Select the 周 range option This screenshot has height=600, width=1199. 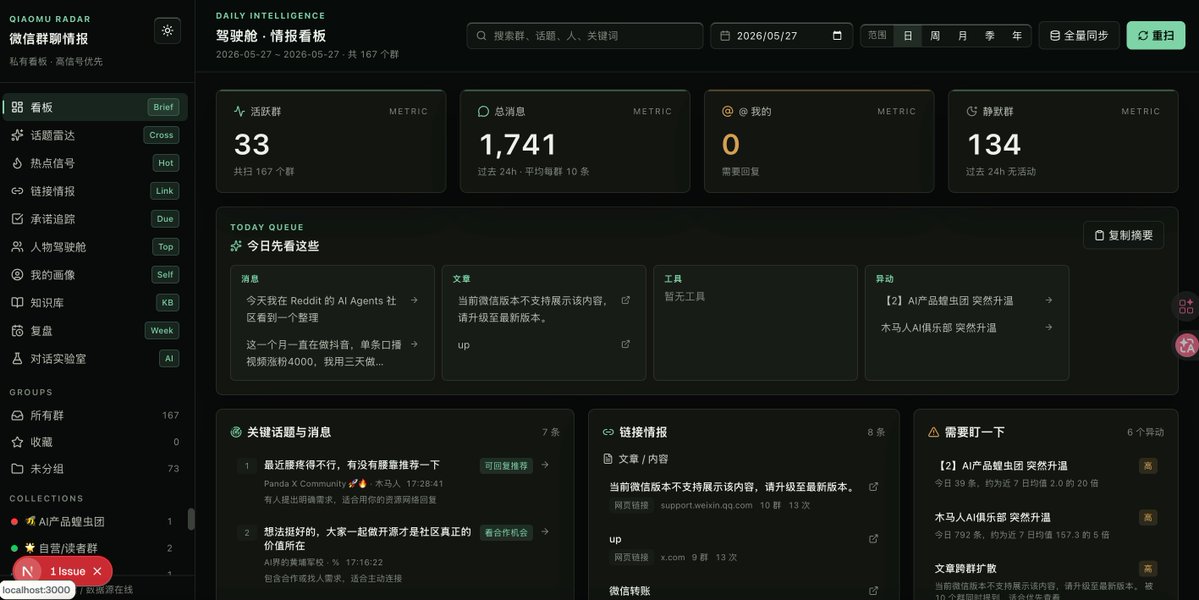(x=934, y=36)
